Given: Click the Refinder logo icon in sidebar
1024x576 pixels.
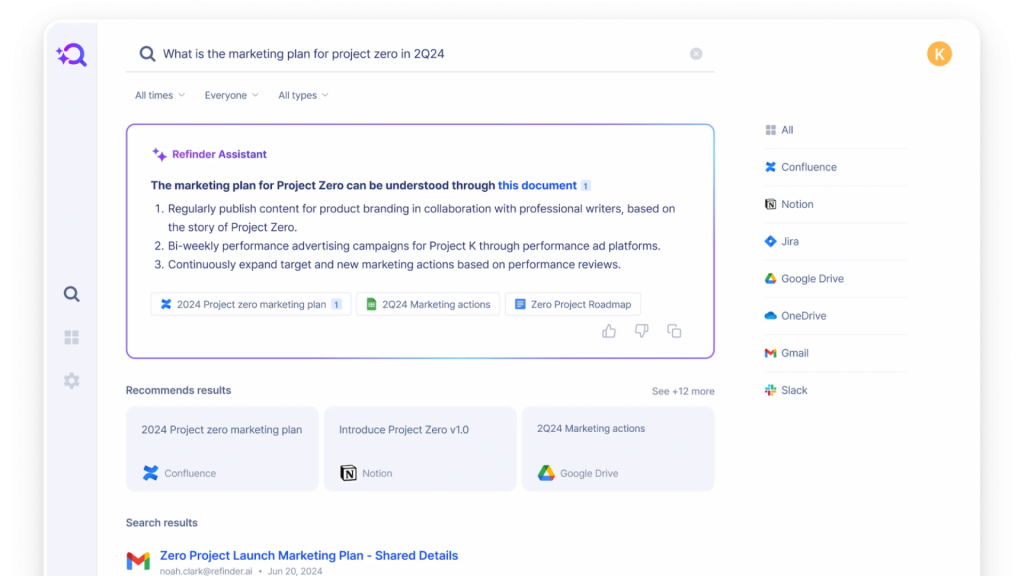Looking at the screenshot, I should tap(71, 55).
